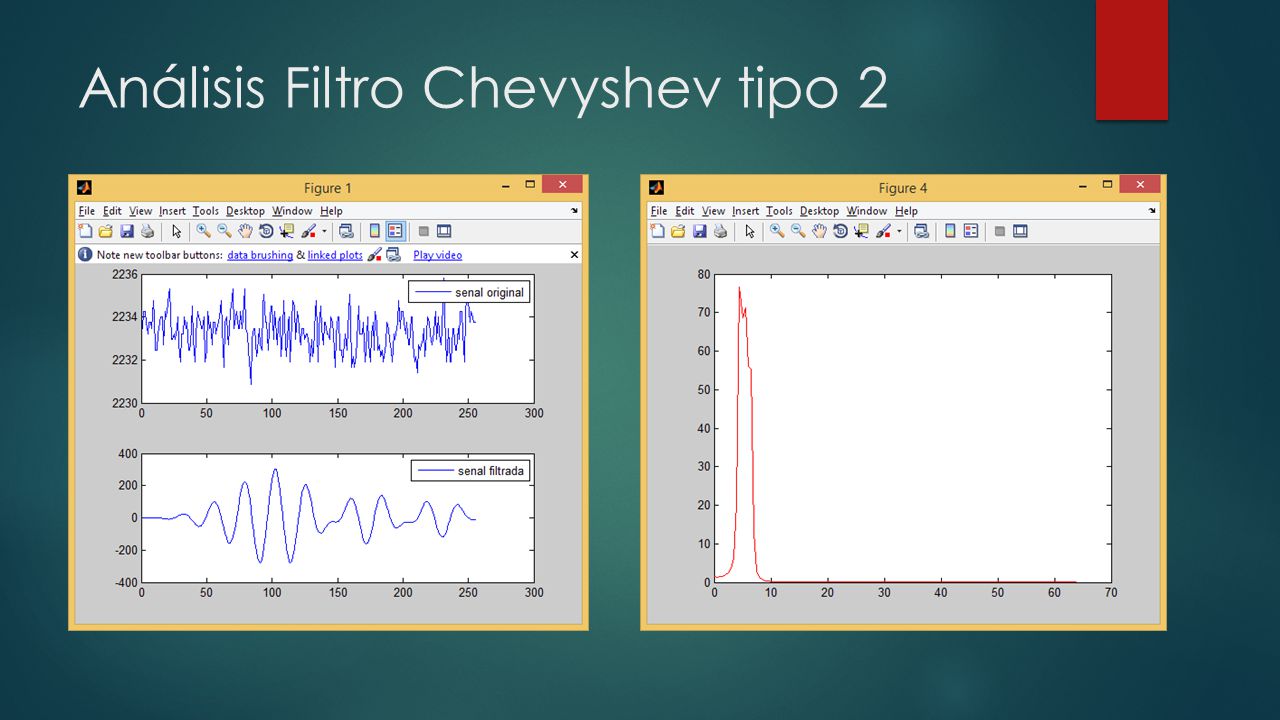Print Figure 1 using the printer icon

[x=147, y=231]
